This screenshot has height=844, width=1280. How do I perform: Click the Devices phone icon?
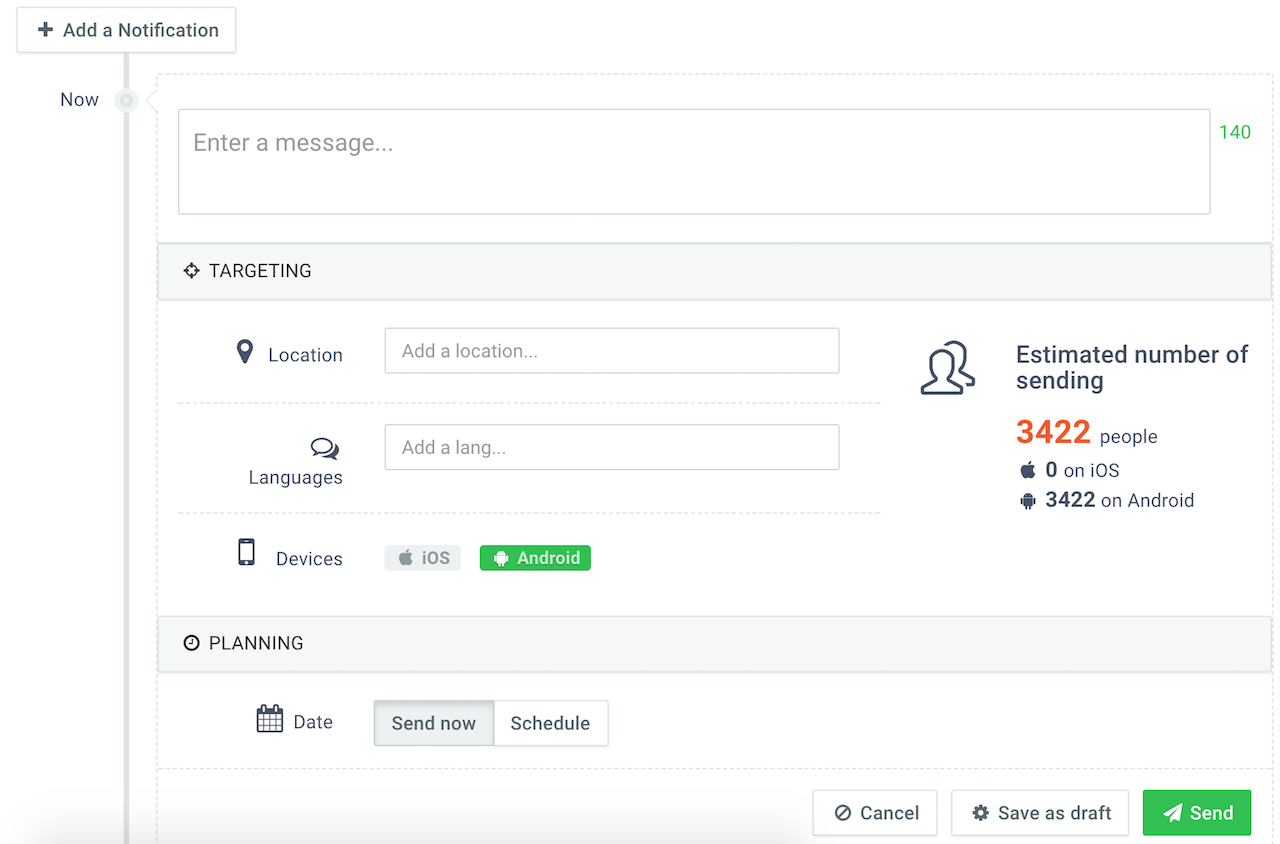[246, 553]
